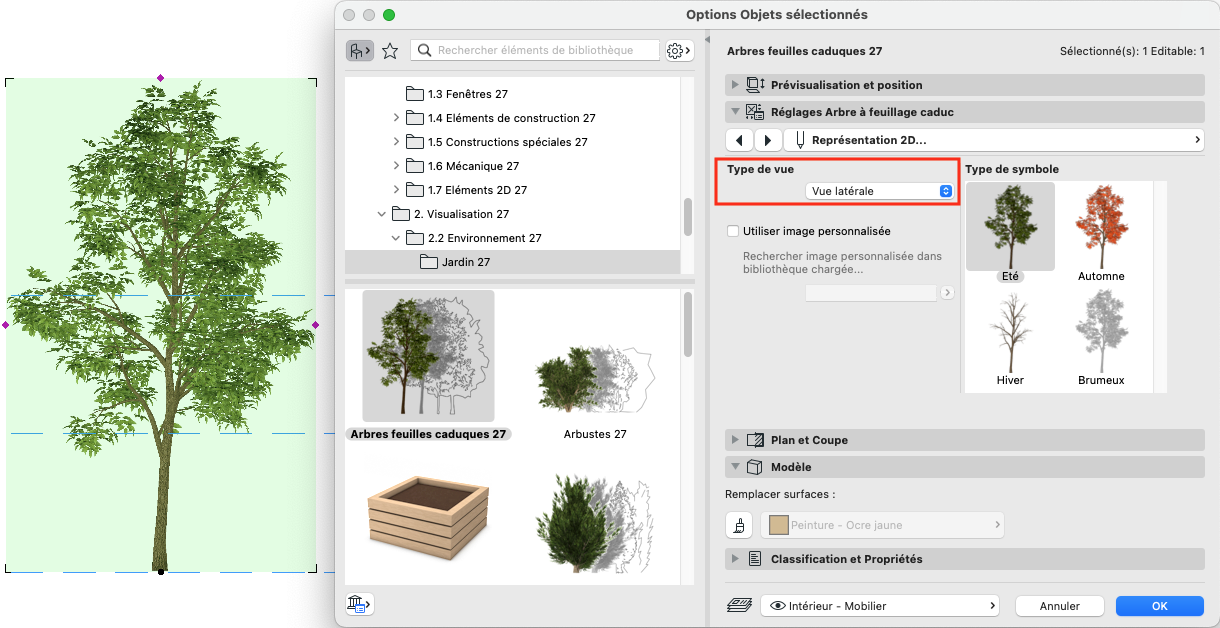
Task: Enable Utiliser image personnalisée checkbox
Action: 733,231
